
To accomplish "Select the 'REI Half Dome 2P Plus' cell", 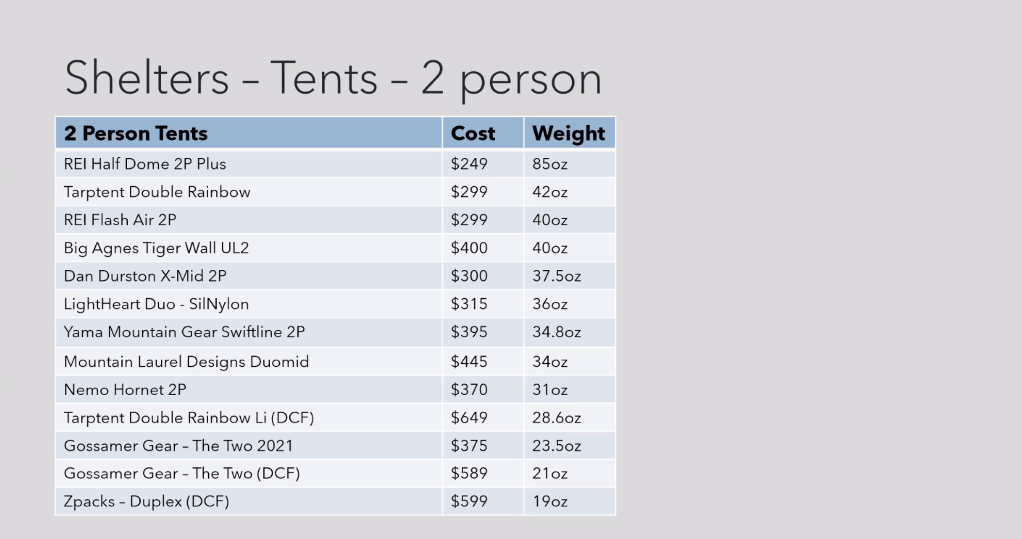I will [145, 164].
